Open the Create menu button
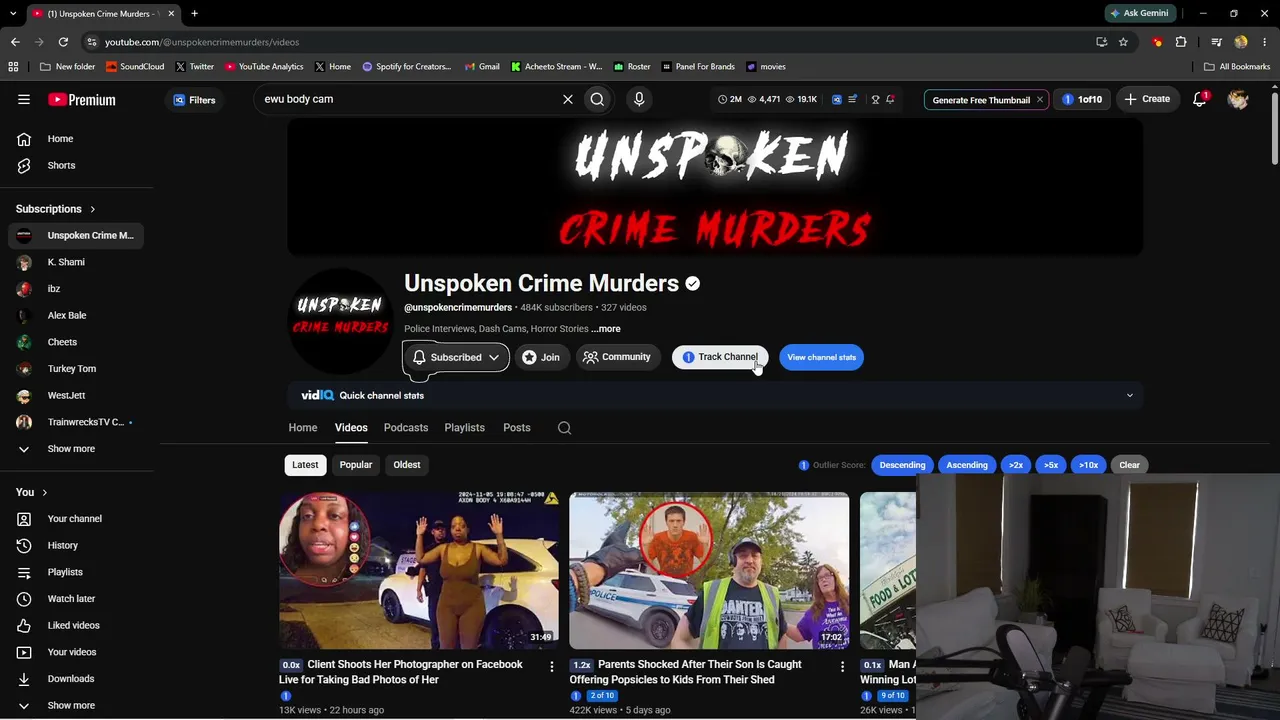Screen dimensions: 1280x720 click(1147, 100)
